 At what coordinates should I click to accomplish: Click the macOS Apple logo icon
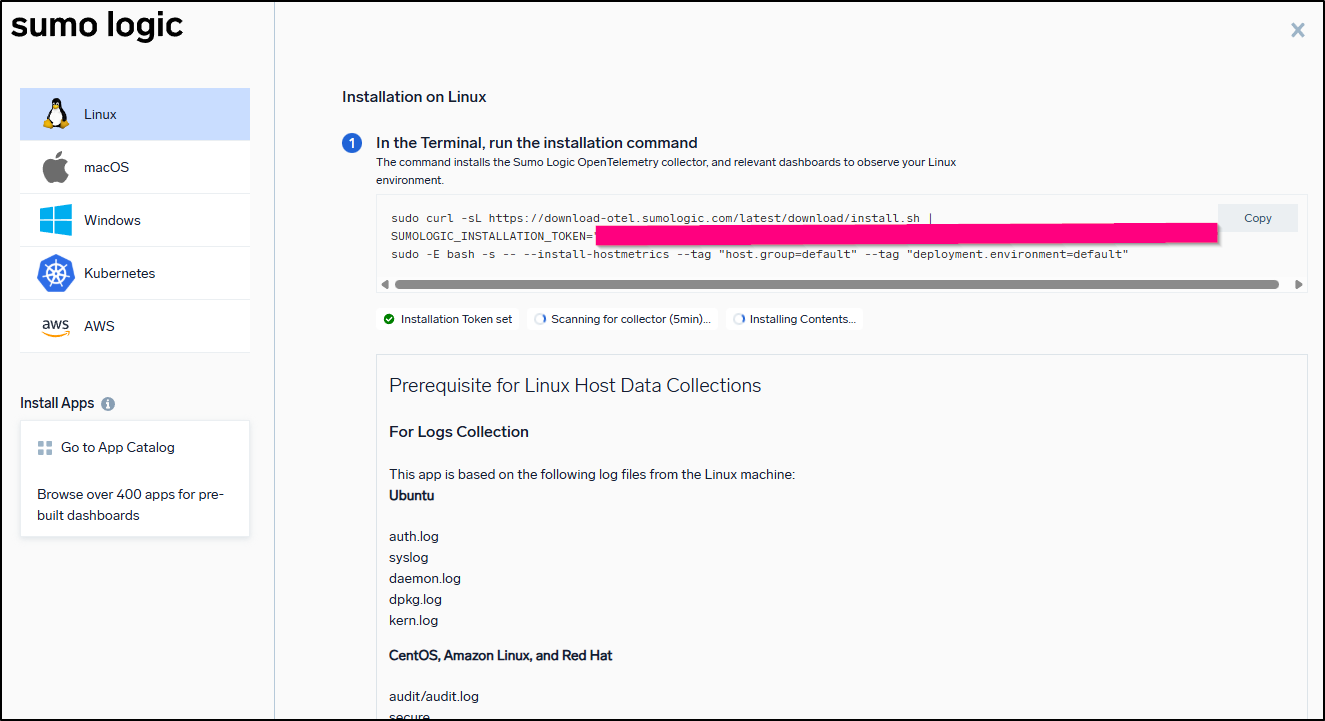point(56,167)
